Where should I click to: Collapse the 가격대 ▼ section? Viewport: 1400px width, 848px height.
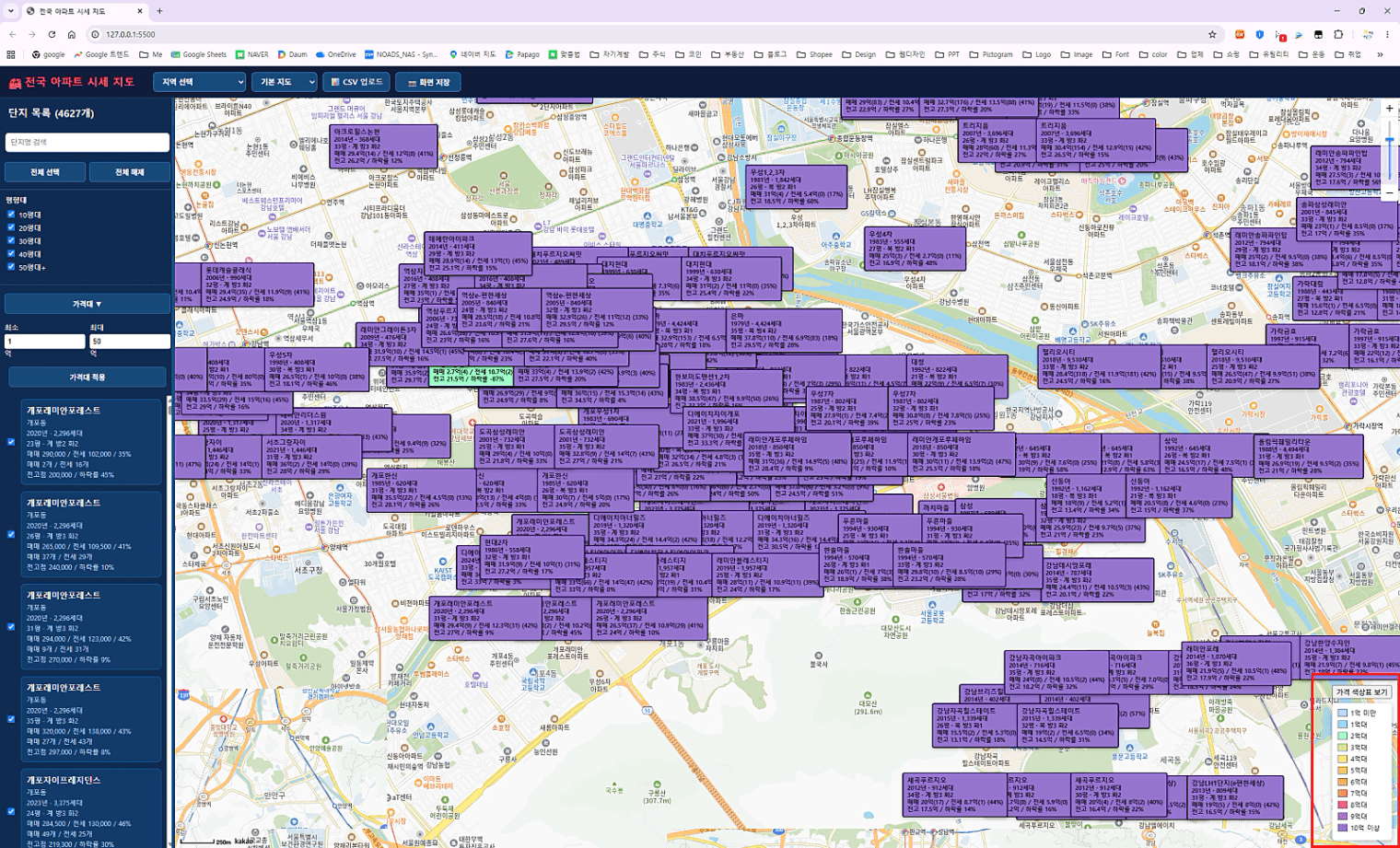point(87,304)
